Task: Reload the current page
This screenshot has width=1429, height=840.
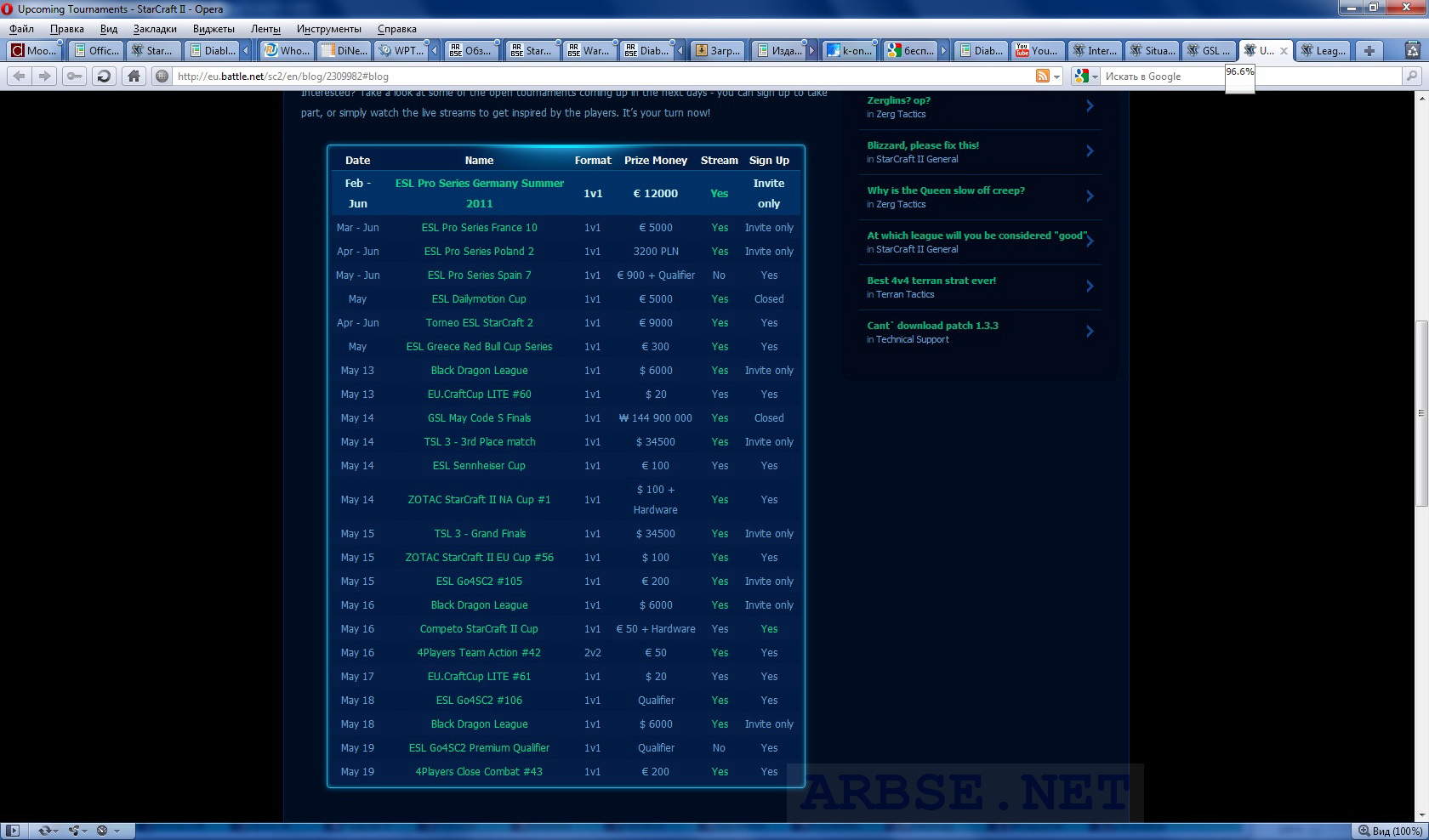Action: (104, 76)
